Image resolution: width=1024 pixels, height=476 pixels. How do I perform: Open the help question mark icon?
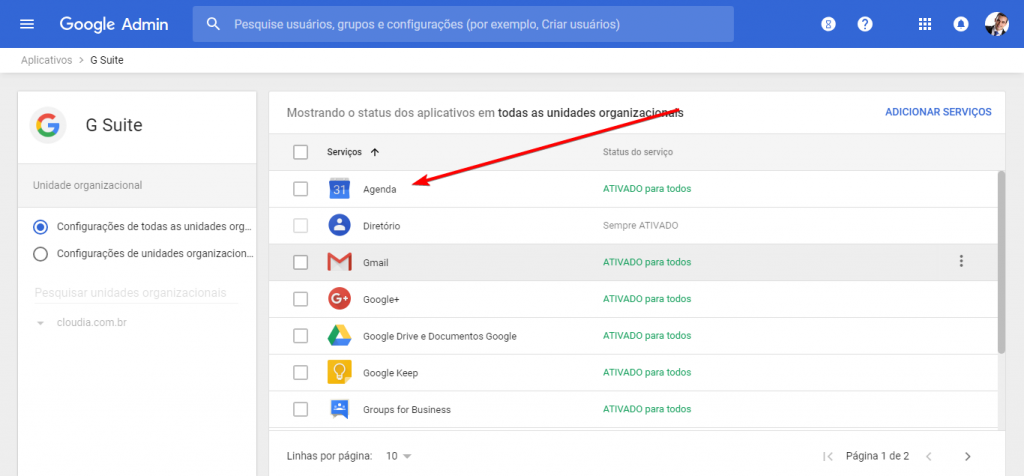click(x=865, y=24)
